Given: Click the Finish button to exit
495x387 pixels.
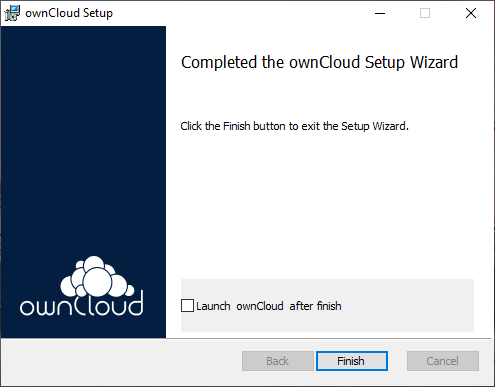Looking at the screenshot, I should pyautogui.click(x=352, y=361).
